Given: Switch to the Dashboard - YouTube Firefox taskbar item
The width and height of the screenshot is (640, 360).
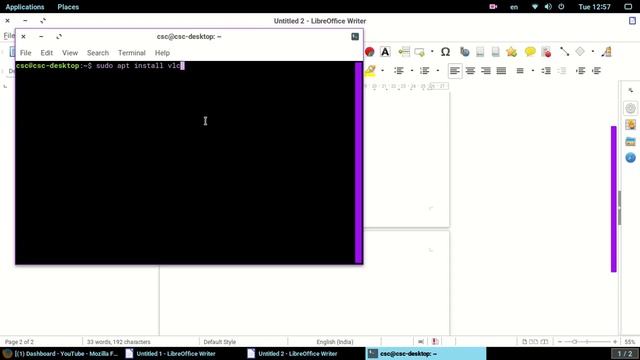Looking at the screenshot, I should [x=60, y=353].
